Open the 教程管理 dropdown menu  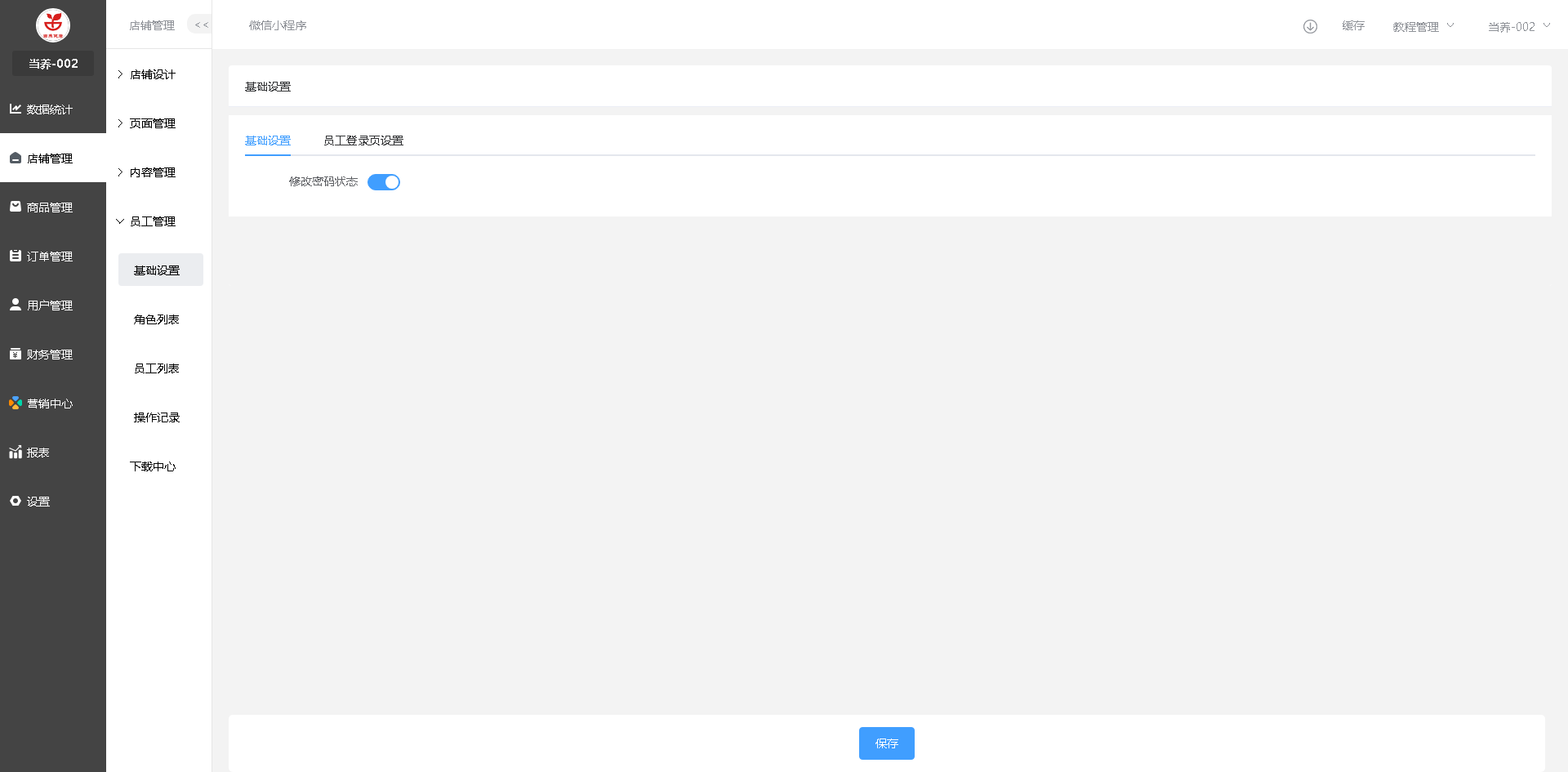1423,27
